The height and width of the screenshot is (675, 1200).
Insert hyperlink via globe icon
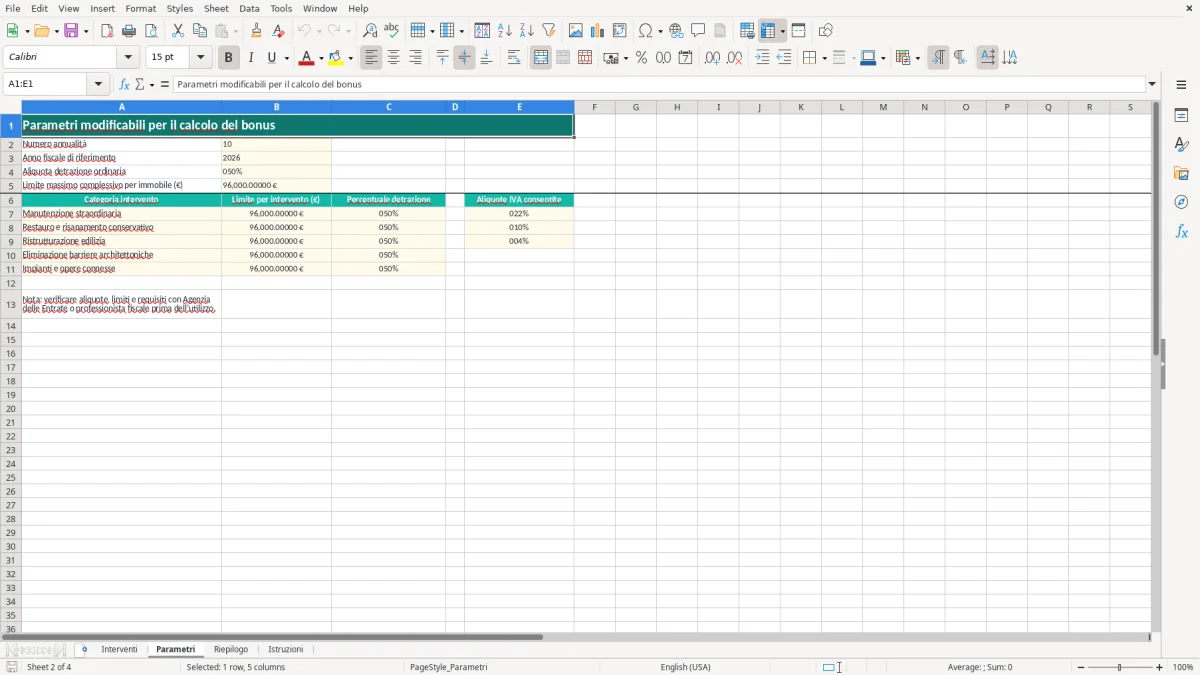click(677, 31)
